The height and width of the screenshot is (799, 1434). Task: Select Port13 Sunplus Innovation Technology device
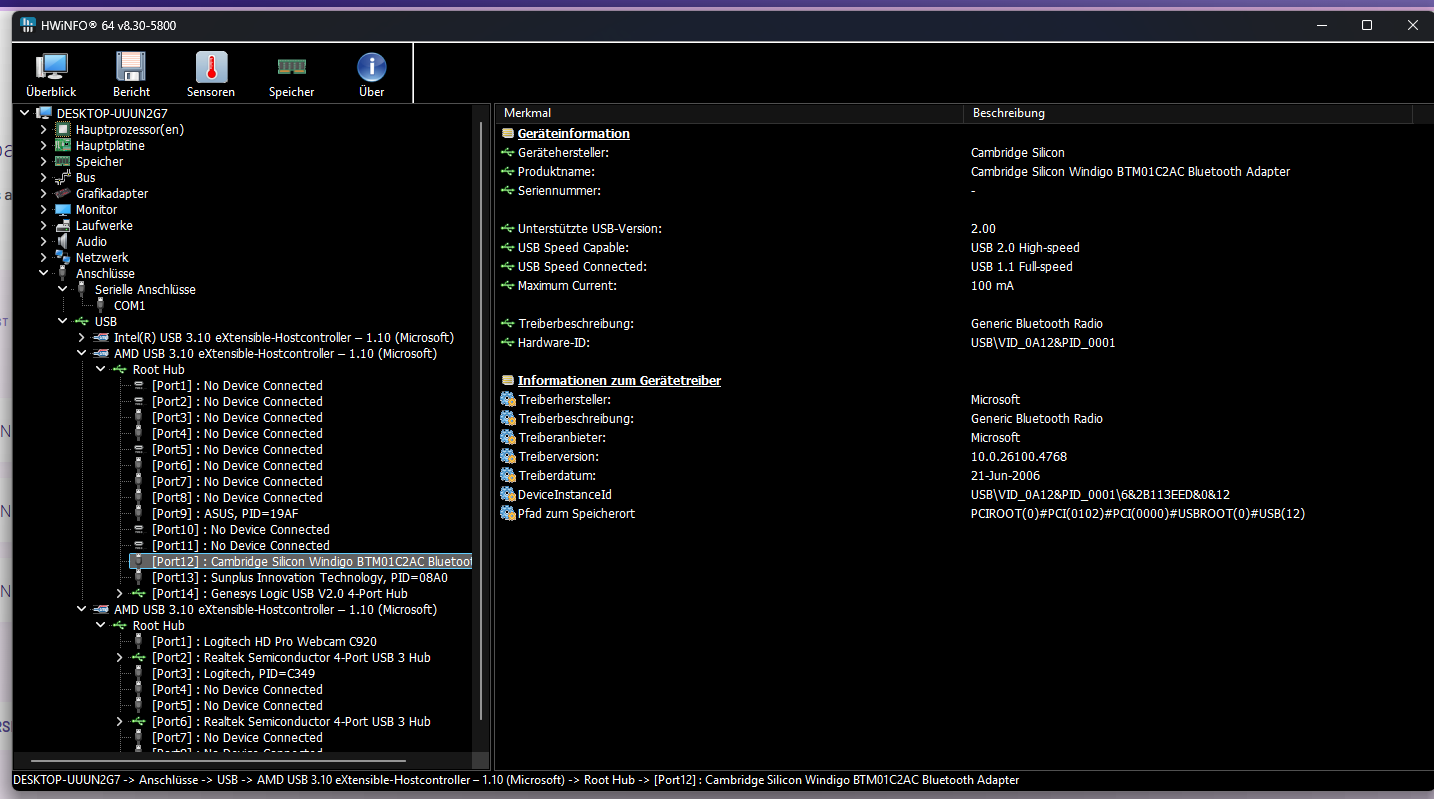pos(300,577)
